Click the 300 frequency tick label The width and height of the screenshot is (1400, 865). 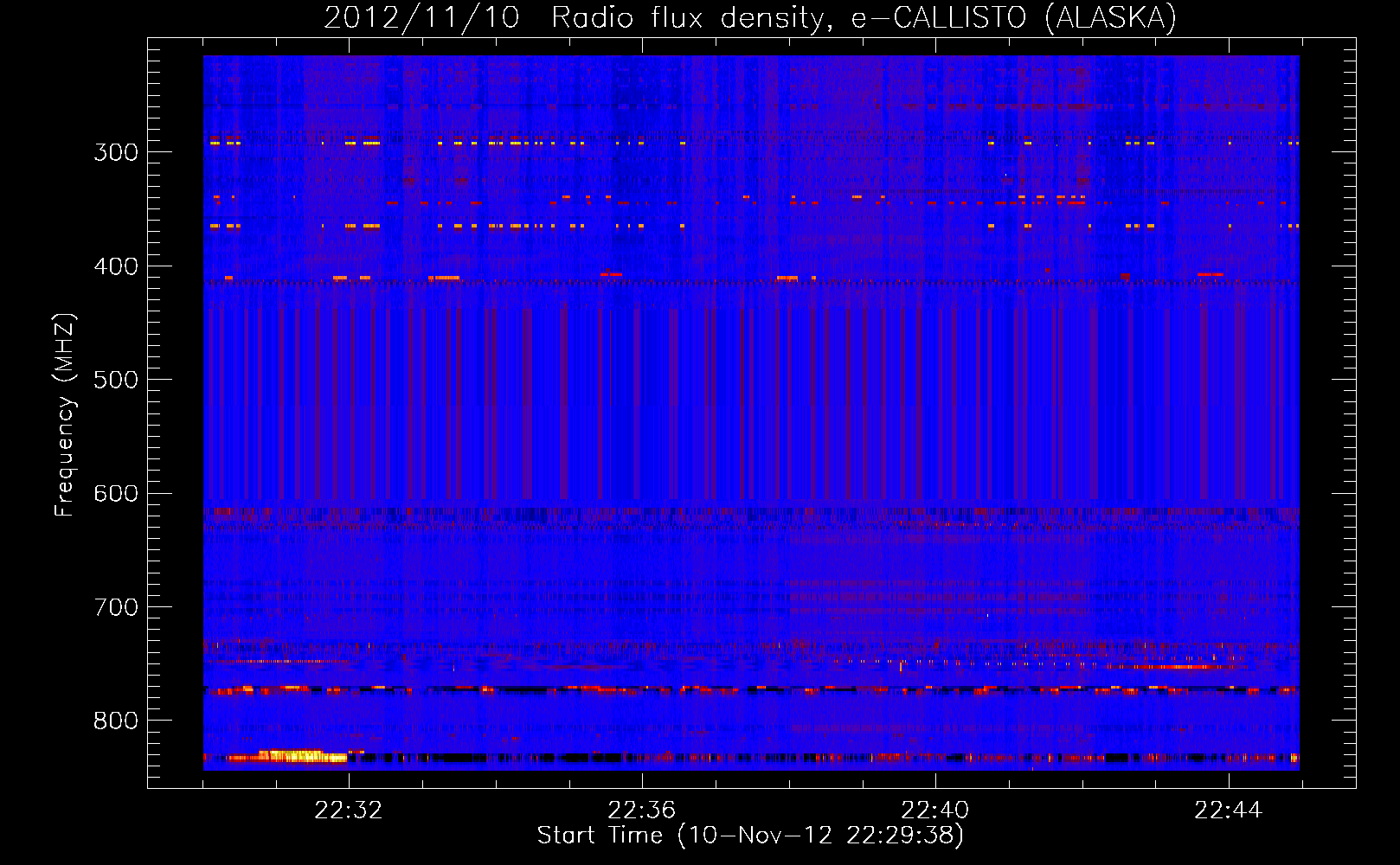pyautogui.click(x=116, y=152)
